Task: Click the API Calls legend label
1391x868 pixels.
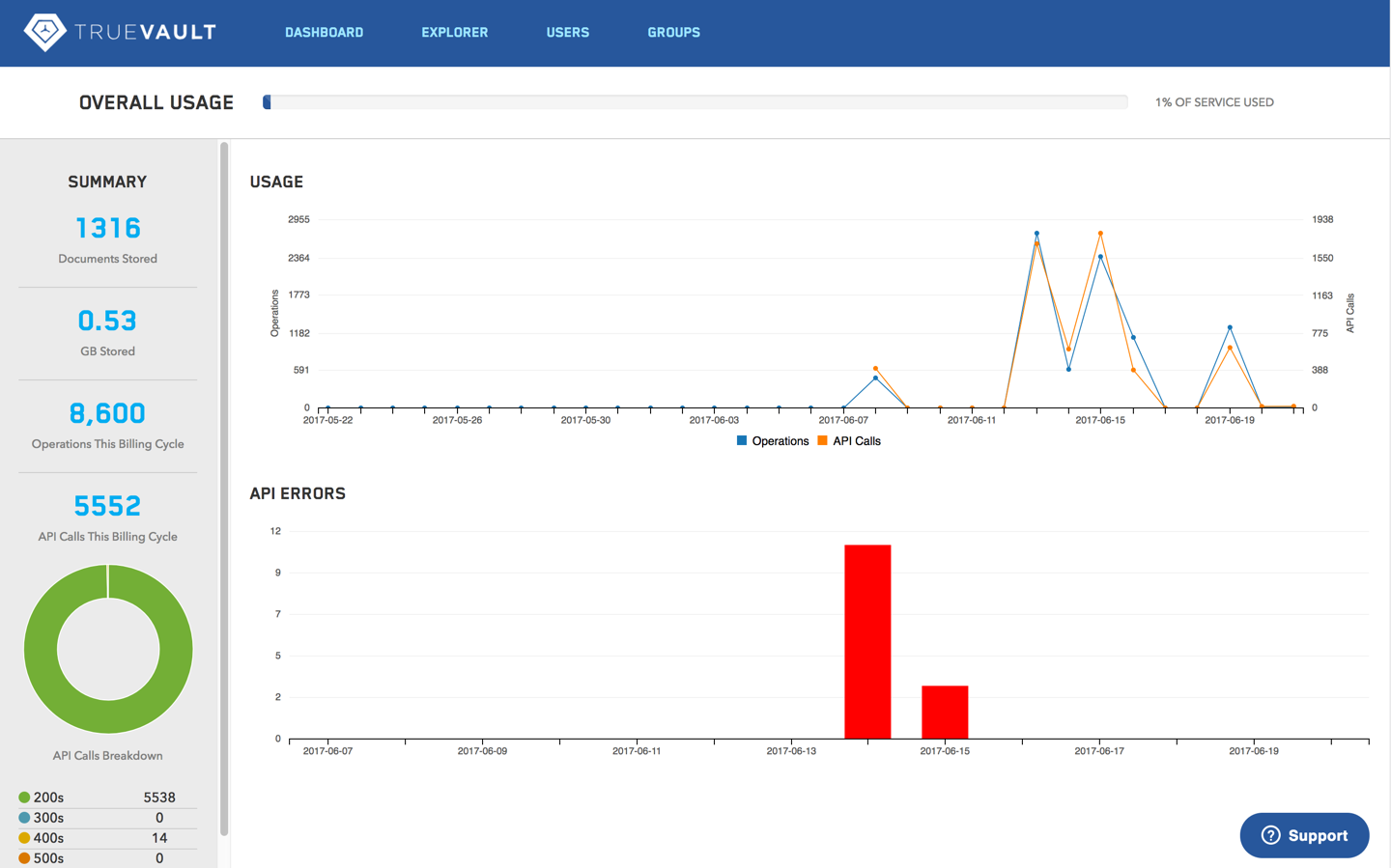Action: [x=857, y=441]
